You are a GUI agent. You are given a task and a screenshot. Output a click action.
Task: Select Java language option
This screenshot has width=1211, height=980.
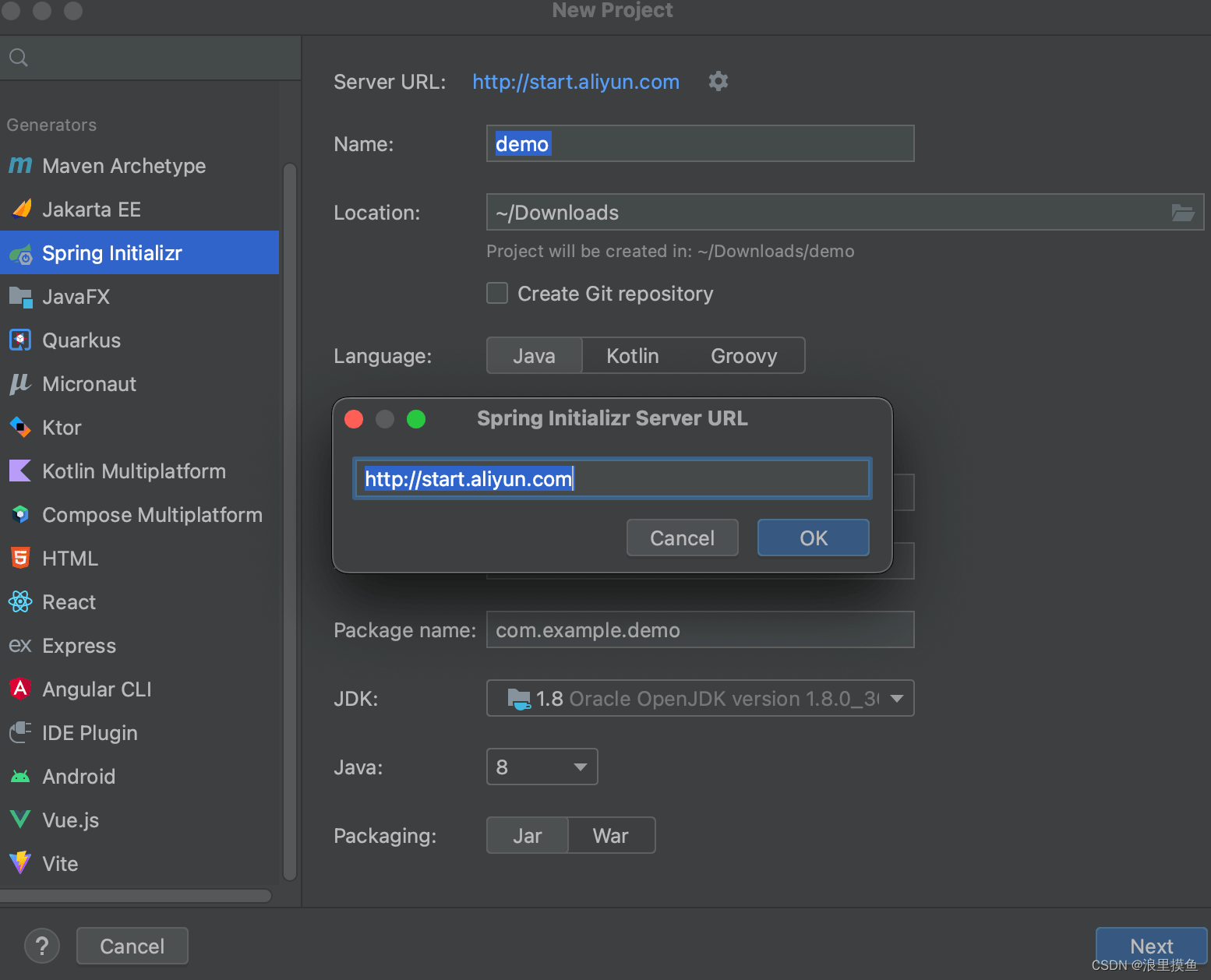pos(535,355)
